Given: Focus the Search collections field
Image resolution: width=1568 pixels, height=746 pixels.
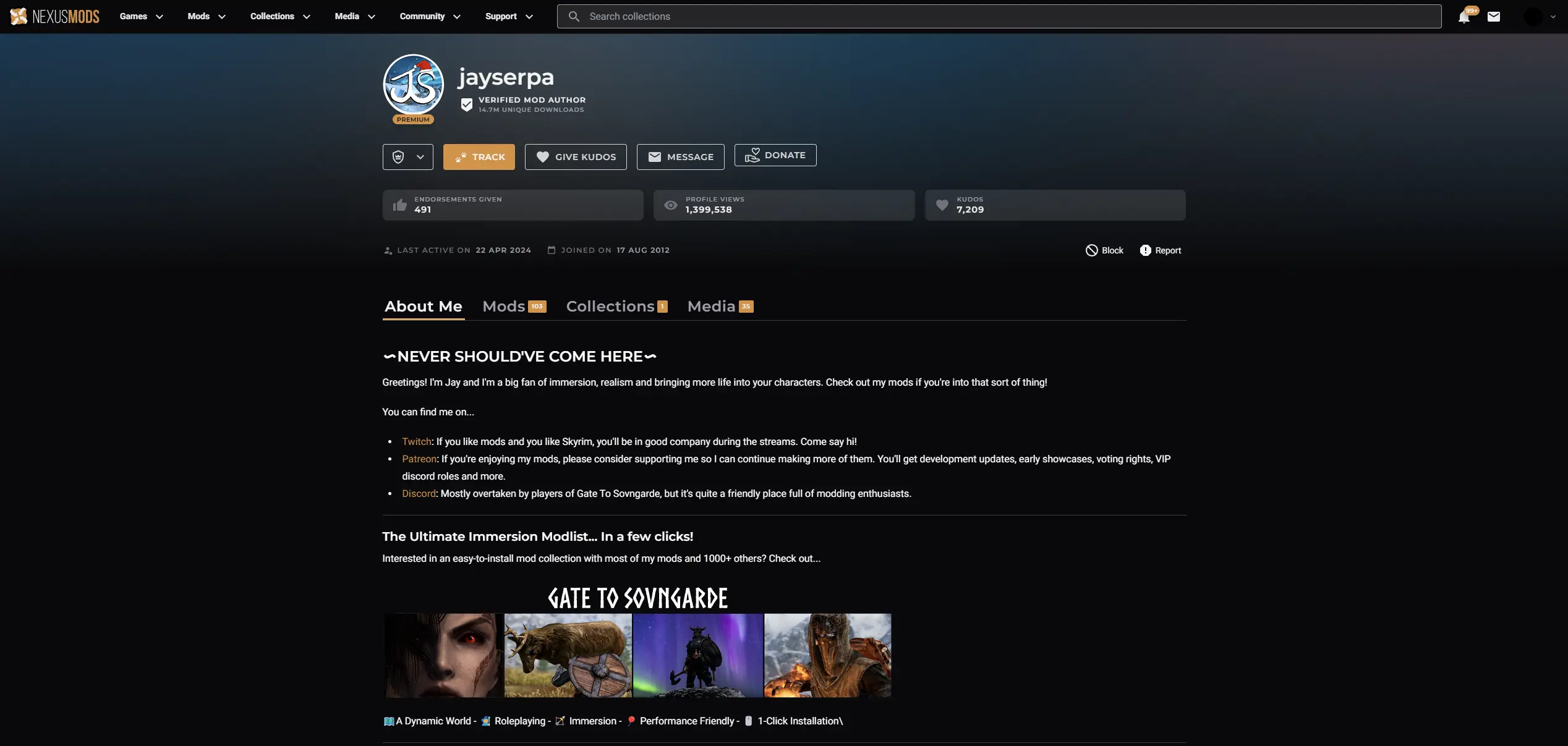Looking at the screenshot, I should tap(999, 17).
